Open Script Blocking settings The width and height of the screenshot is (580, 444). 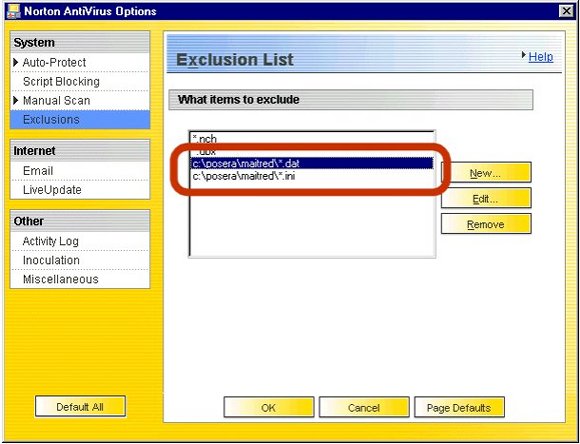coord(61,81)
